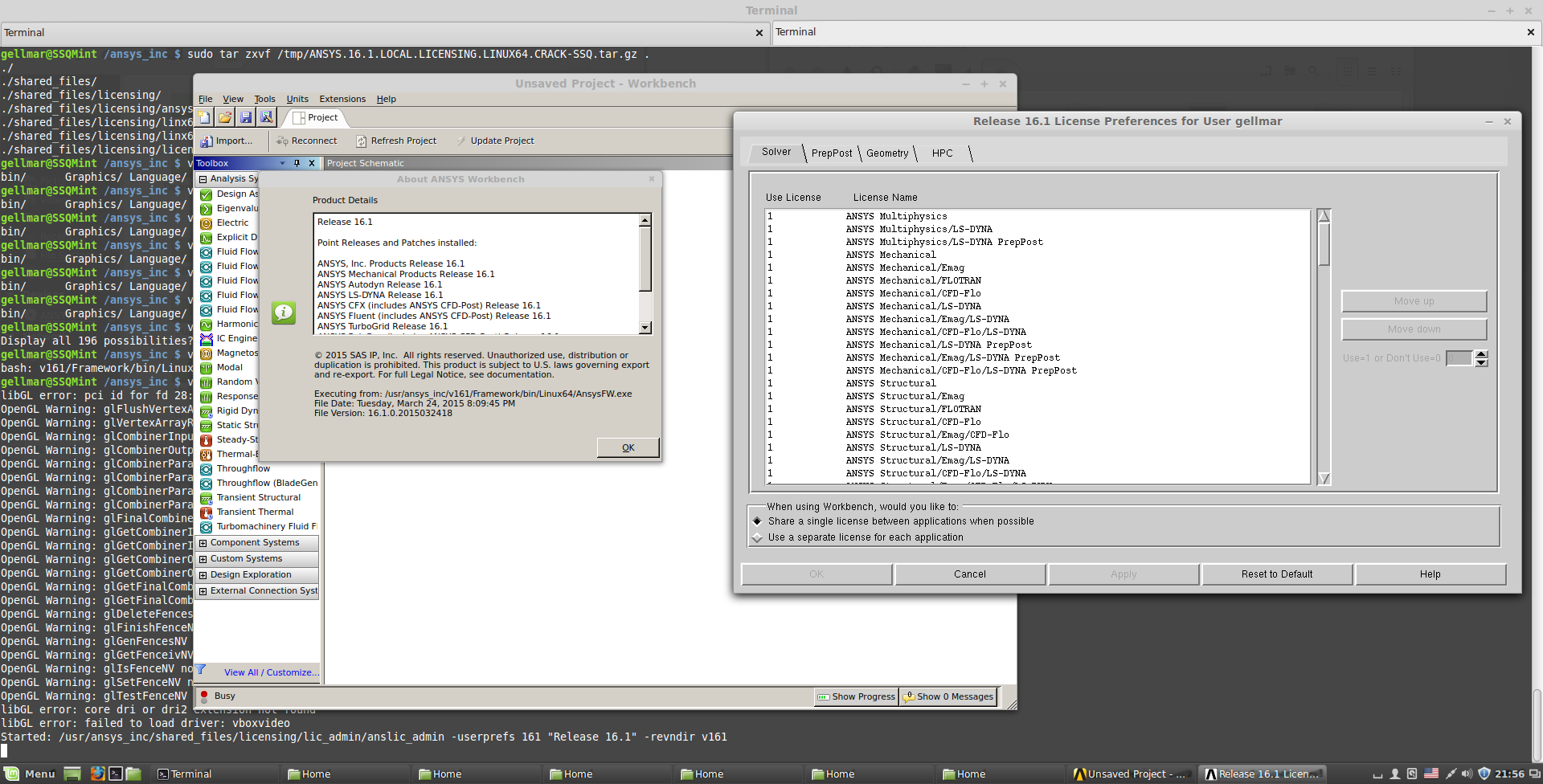Select the Throughflow system icon
This screenshot has height=784, width=1543.
[206, 469]
